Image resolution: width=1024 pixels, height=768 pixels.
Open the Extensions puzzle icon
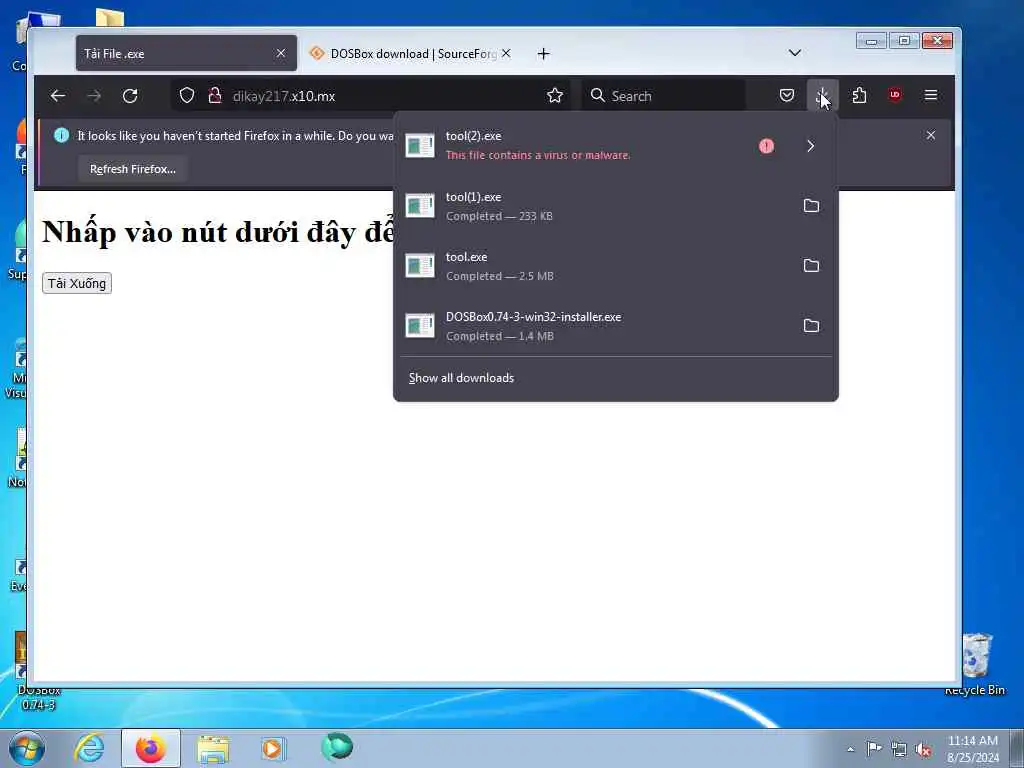click(x=859, y=96)
